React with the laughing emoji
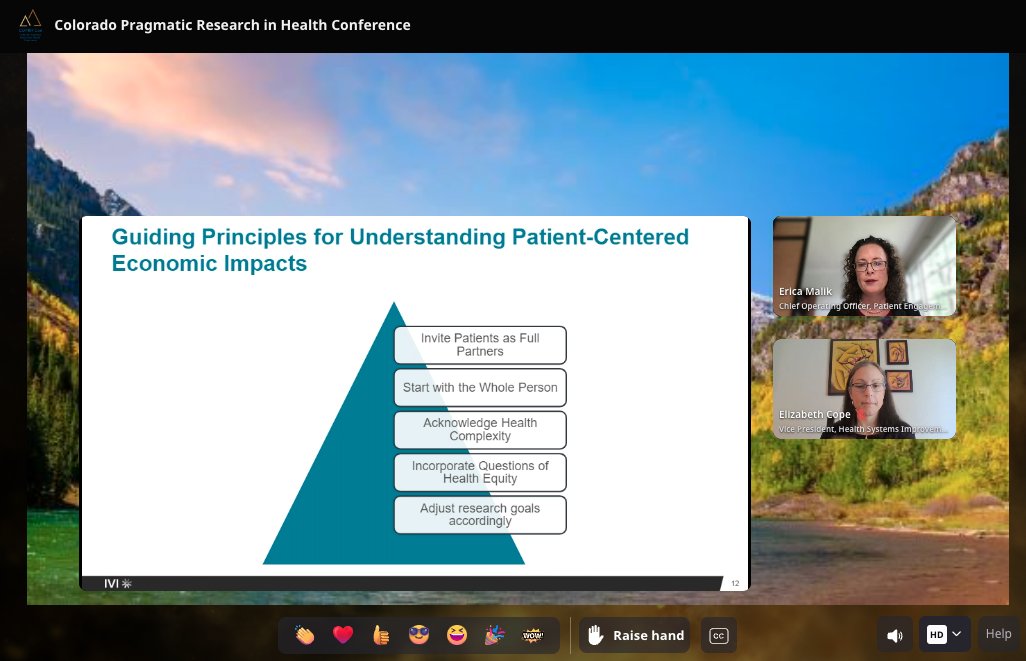 tap(455, 634)
